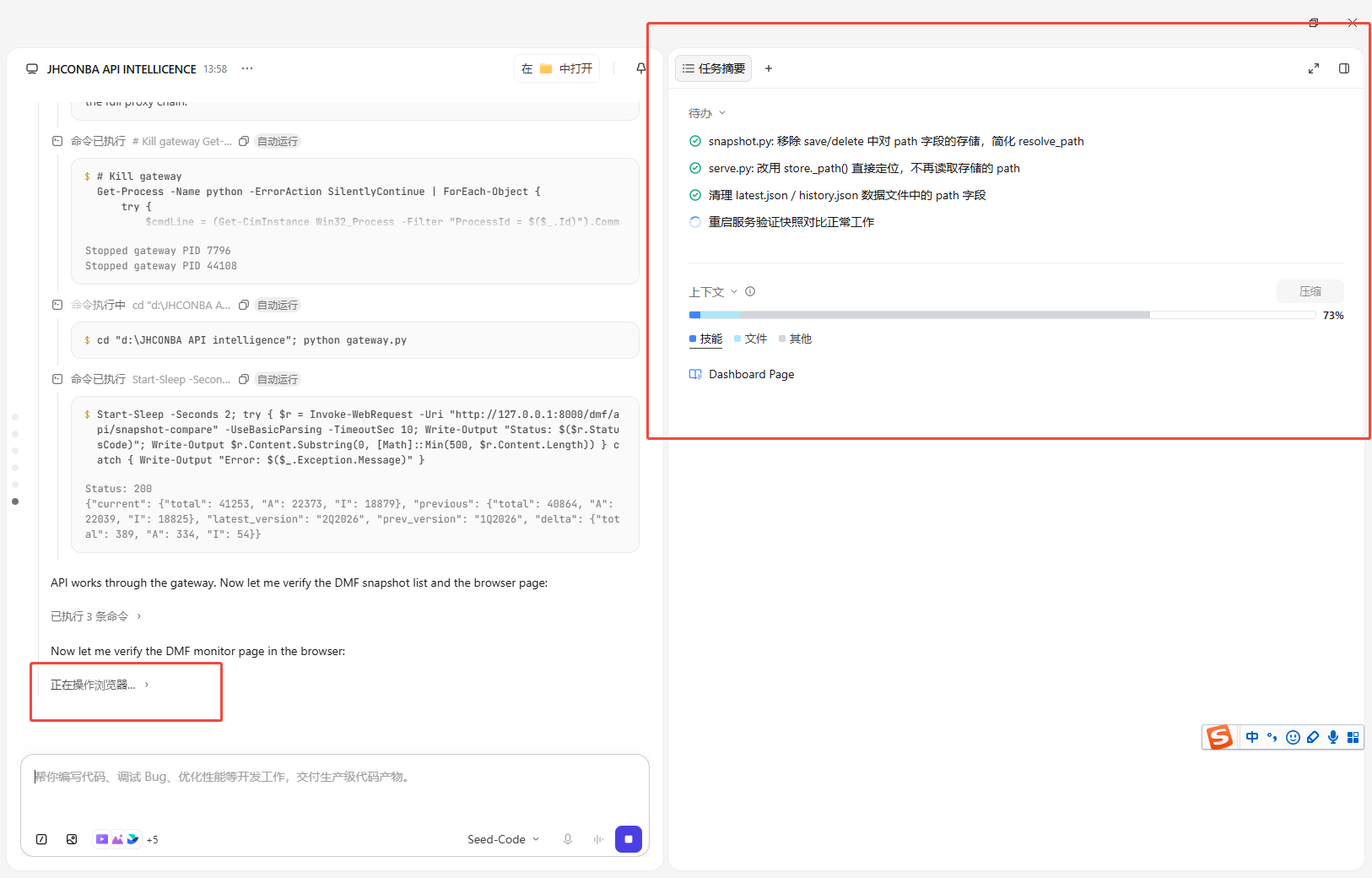1372x878 pixels.
Task: Click the spinner for the restart service task
Action: (695, 222)
